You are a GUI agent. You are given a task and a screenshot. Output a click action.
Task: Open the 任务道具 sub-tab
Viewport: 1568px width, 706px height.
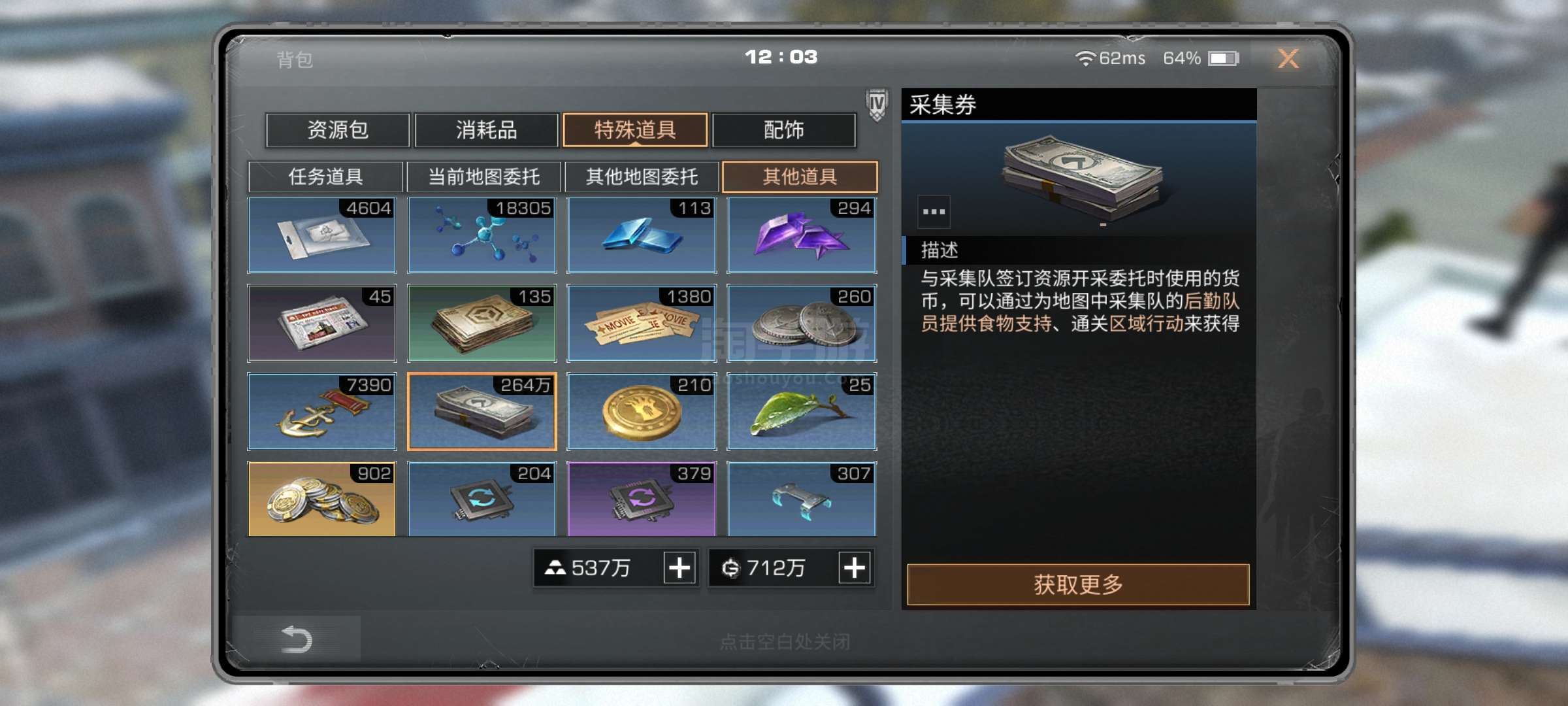pyautogui.click(x=325, y=176)
